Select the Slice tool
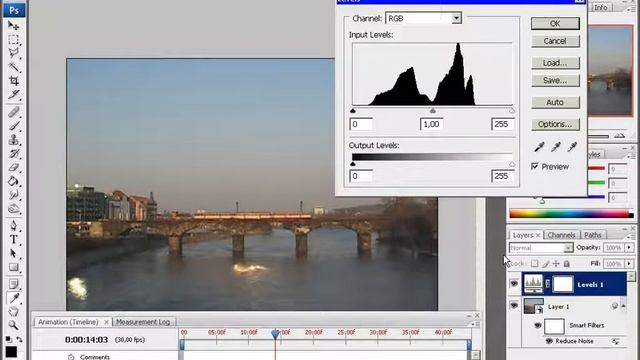640x360 pixels. click(x=13, y=94)
